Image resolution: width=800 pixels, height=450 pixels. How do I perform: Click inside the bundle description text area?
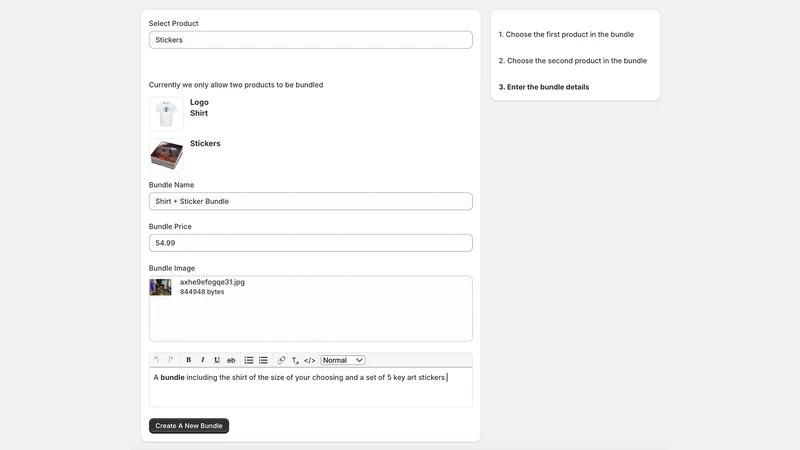pyautogui.click(x=311, y=387)
